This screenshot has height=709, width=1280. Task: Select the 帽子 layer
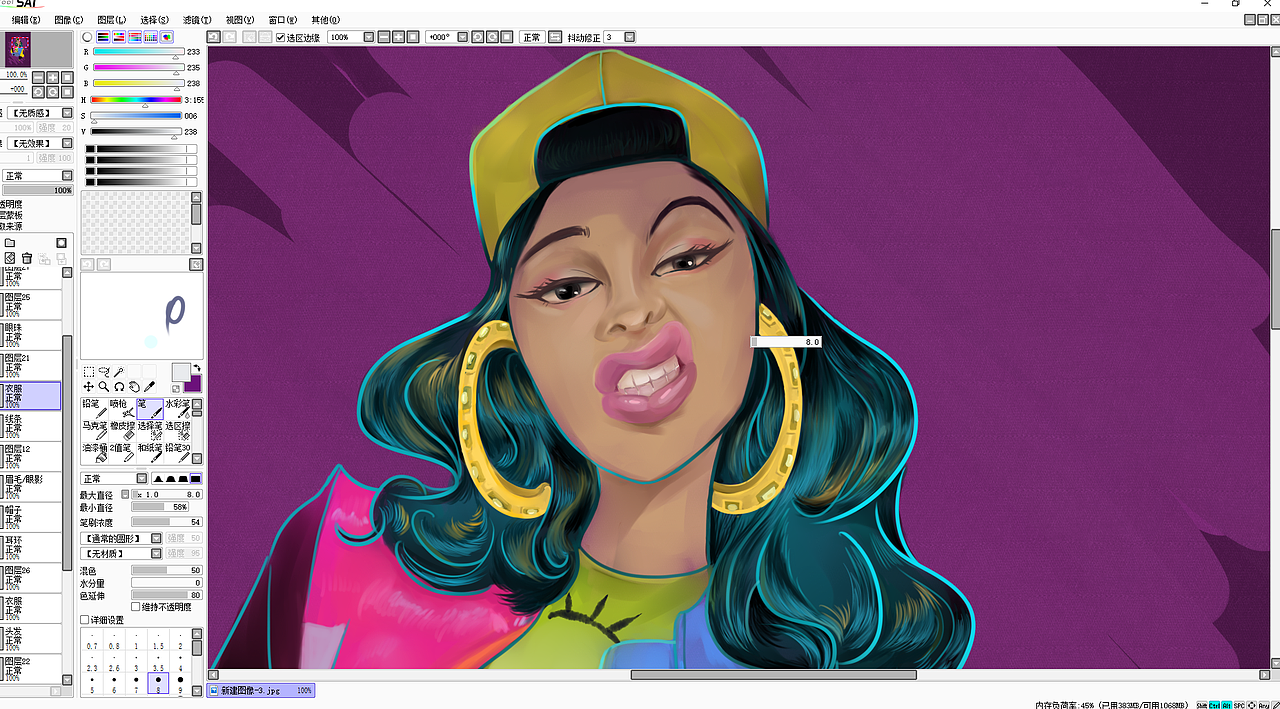pyautogui.click(x=30, y=517)
